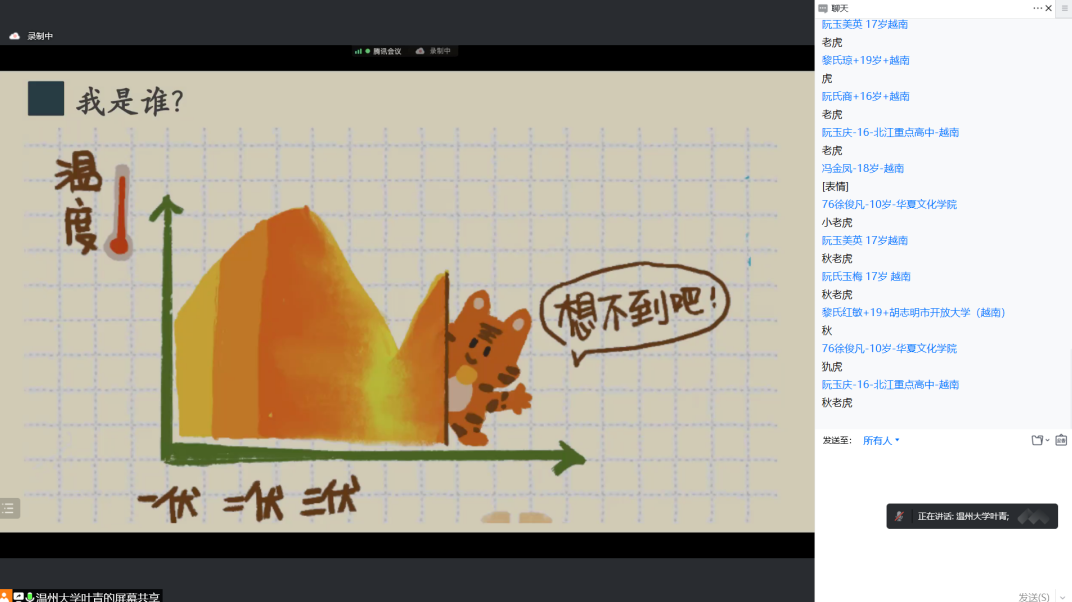Click the green microphone icon of the presenter

pos(30,597)
